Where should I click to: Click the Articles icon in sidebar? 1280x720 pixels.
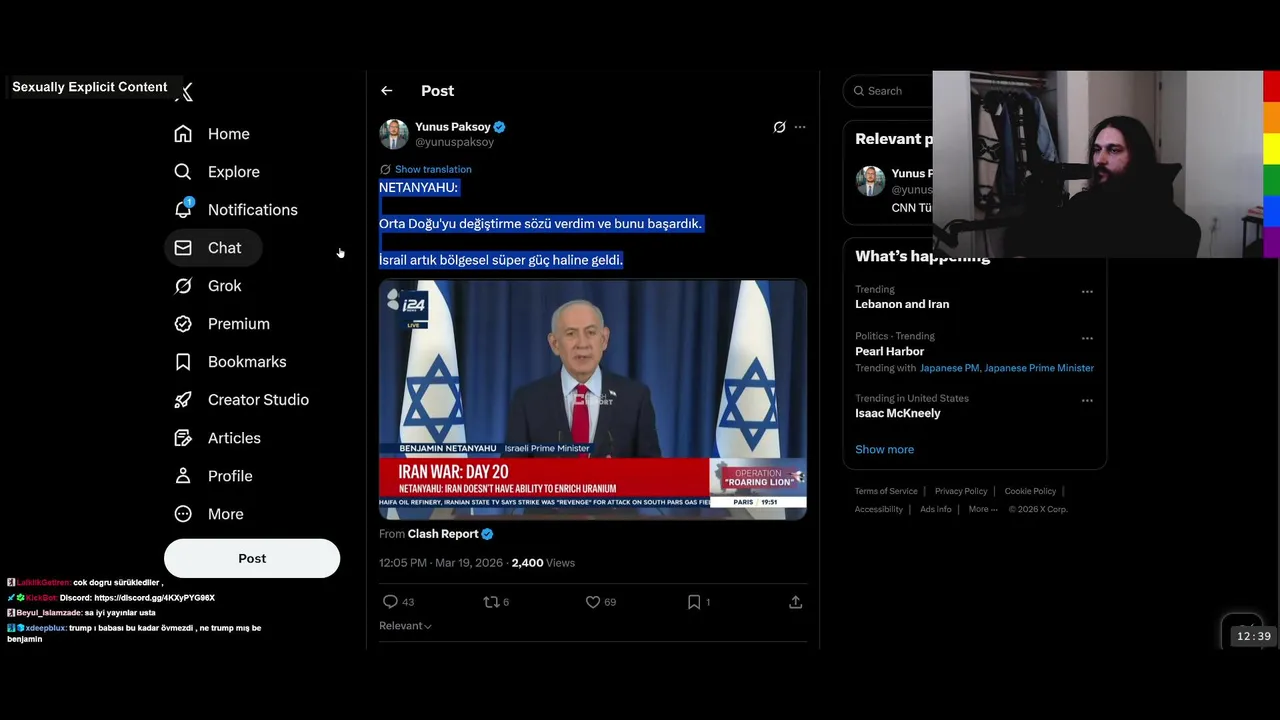coord(183,438)
